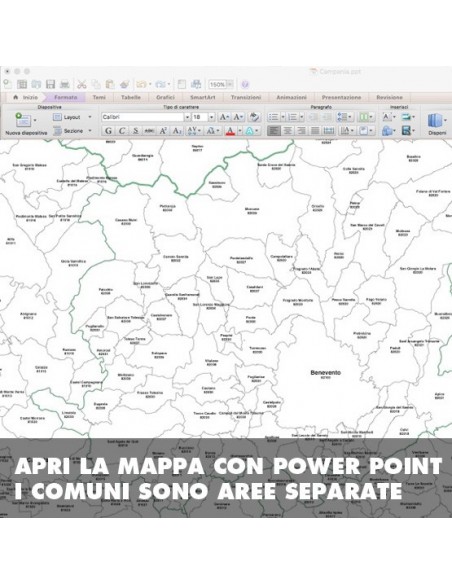This screenshot has width=452, height=584.
Task: Click the Copy icon in toolbar
Action: 96,84
